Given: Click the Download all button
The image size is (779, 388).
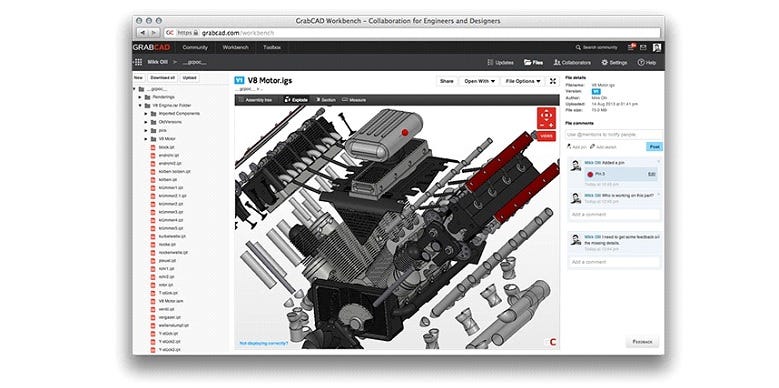Looking at the screenshot, I should pos(162,78).
